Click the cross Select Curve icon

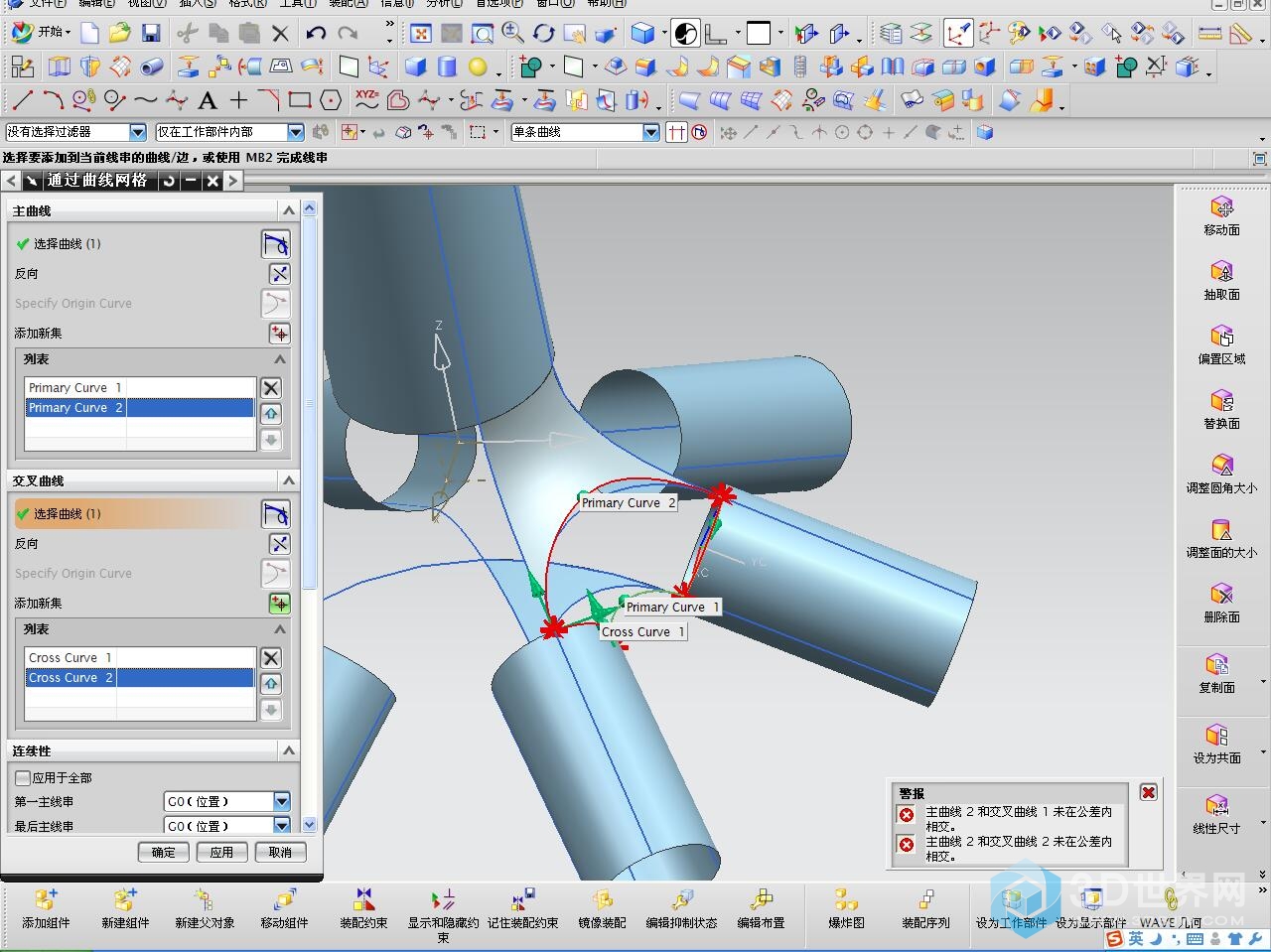pyautogui.click(x=276, y=513)
